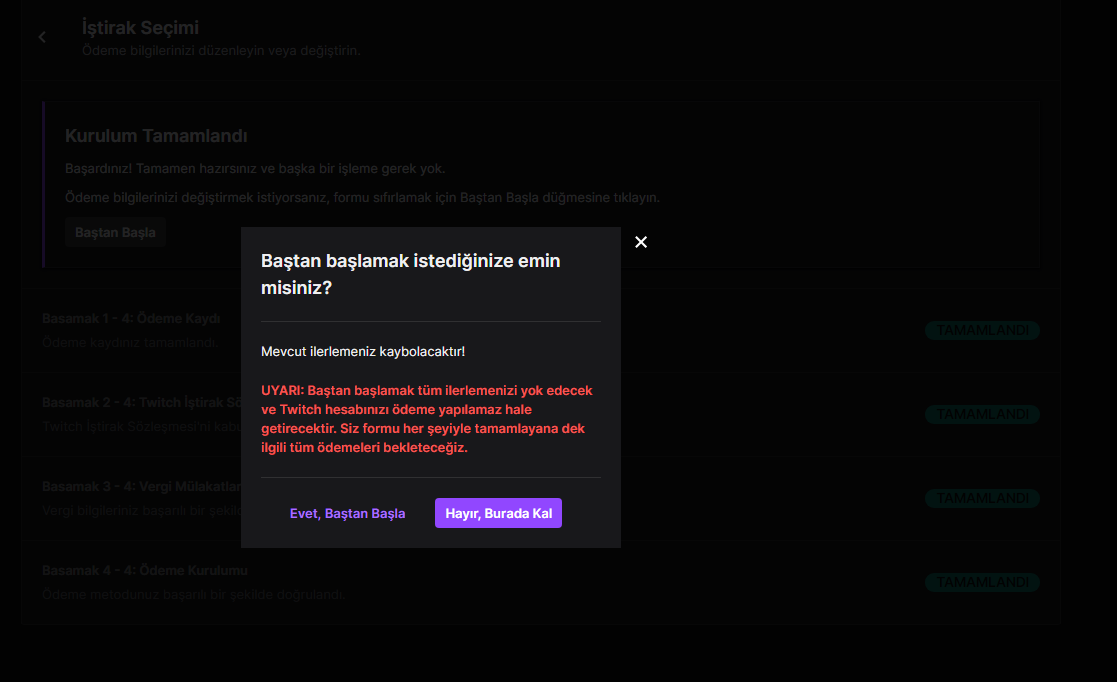
Task: Confirm with 'Evet, Baştan Başla'
Action: (x=348, y=513)
